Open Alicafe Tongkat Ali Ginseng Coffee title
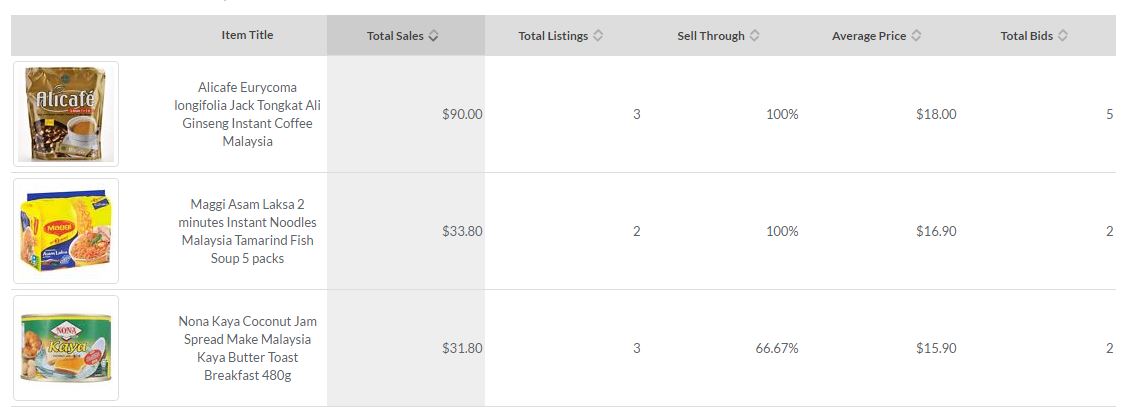The width and height of the screenshot is (1137, 407). coord(247,114)
